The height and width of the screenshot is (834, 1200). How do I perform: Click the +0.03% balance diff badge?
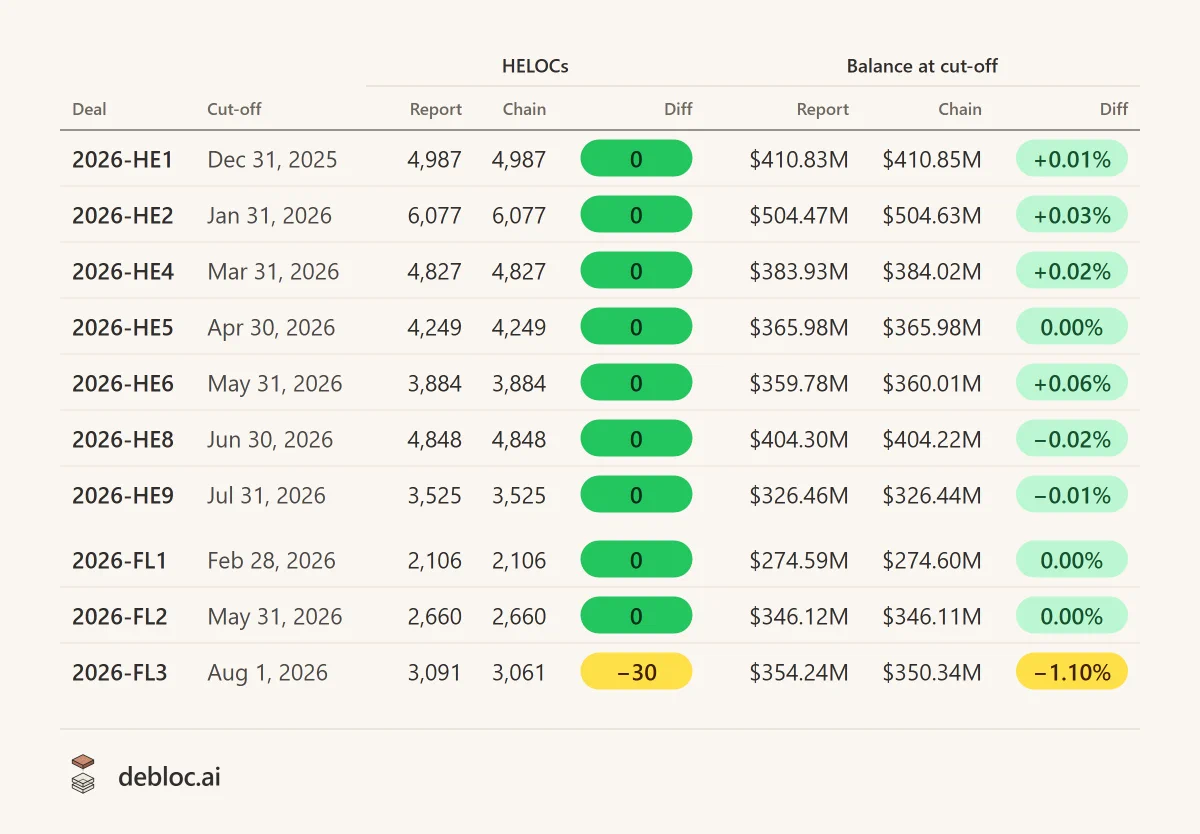[x=1072, y=215]
